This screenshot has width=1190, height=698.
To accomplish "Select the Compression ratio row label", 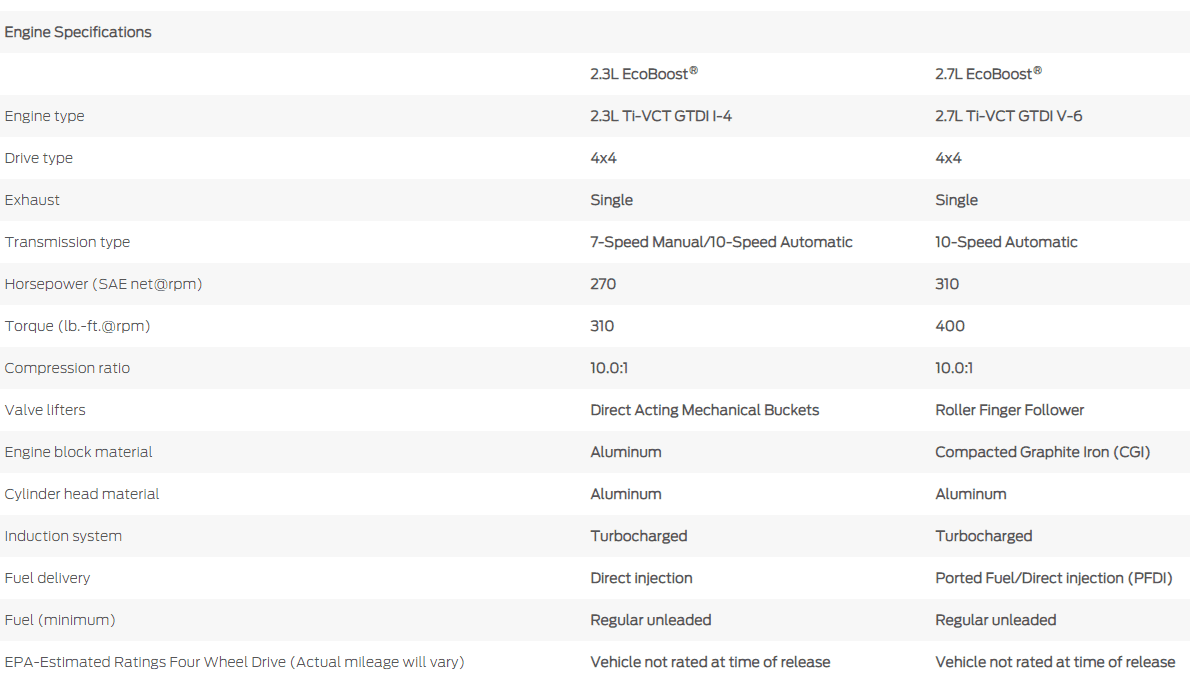I will (67, 368).
